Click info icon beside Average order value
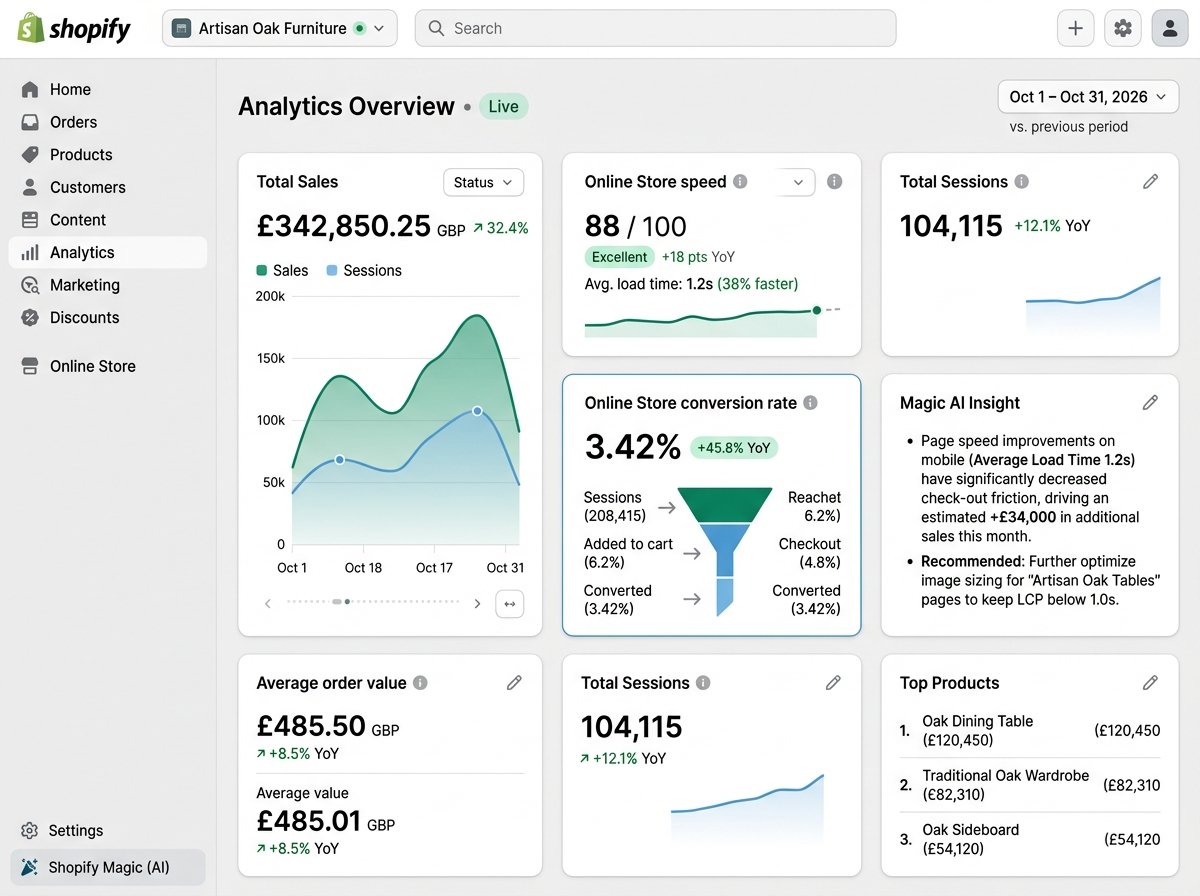The image size is (1200, 896). [420, 683]
